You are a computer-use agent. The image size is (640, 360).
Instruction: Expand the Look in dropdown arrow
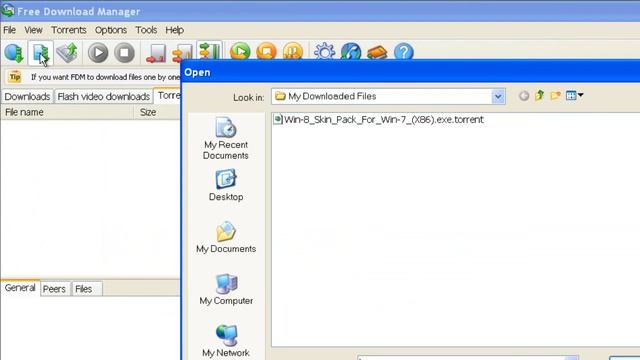click(x=498, y=96)
